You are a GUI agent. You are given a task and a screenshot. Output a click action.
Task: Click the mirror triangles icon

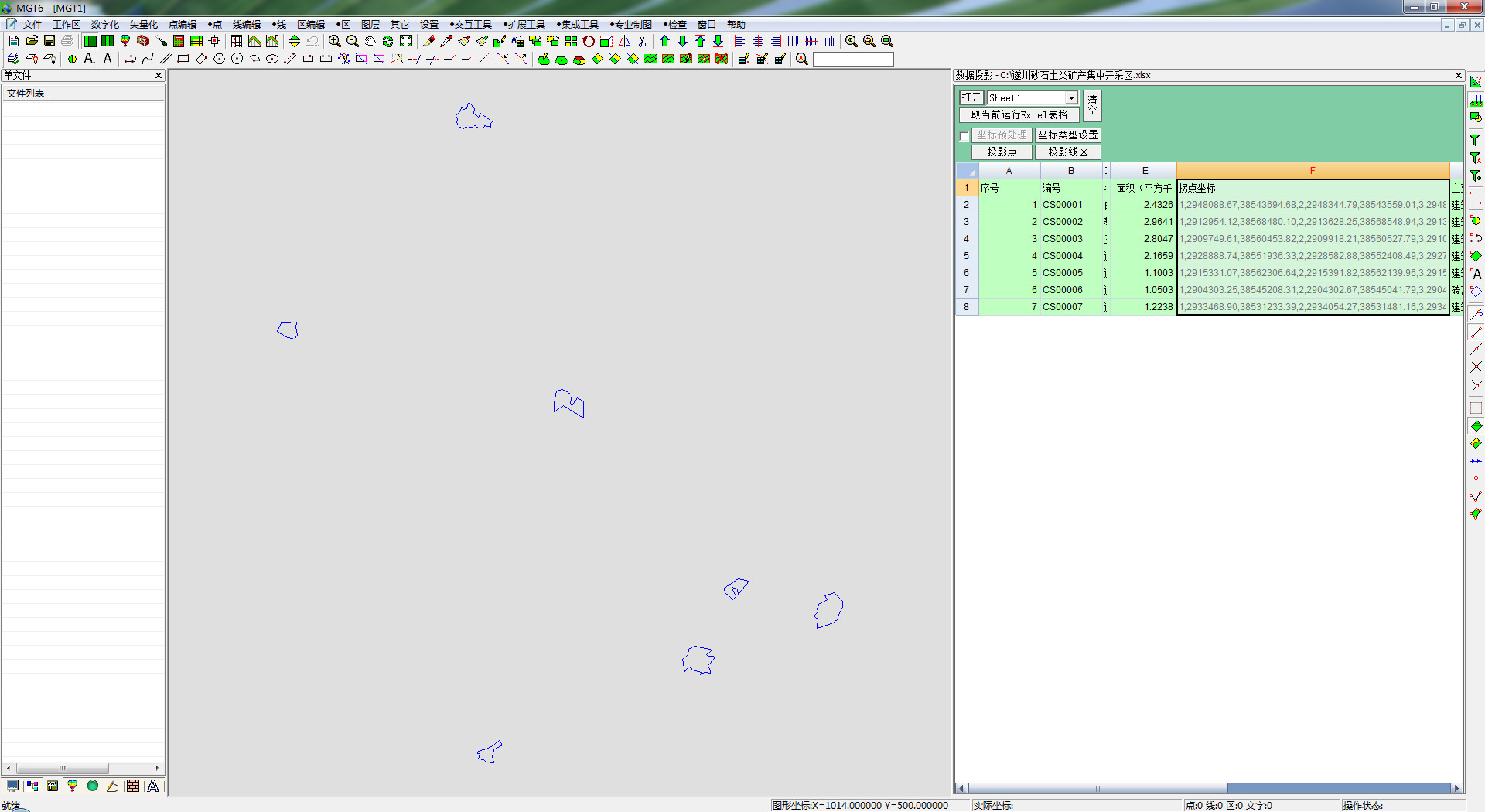(624, 41)
